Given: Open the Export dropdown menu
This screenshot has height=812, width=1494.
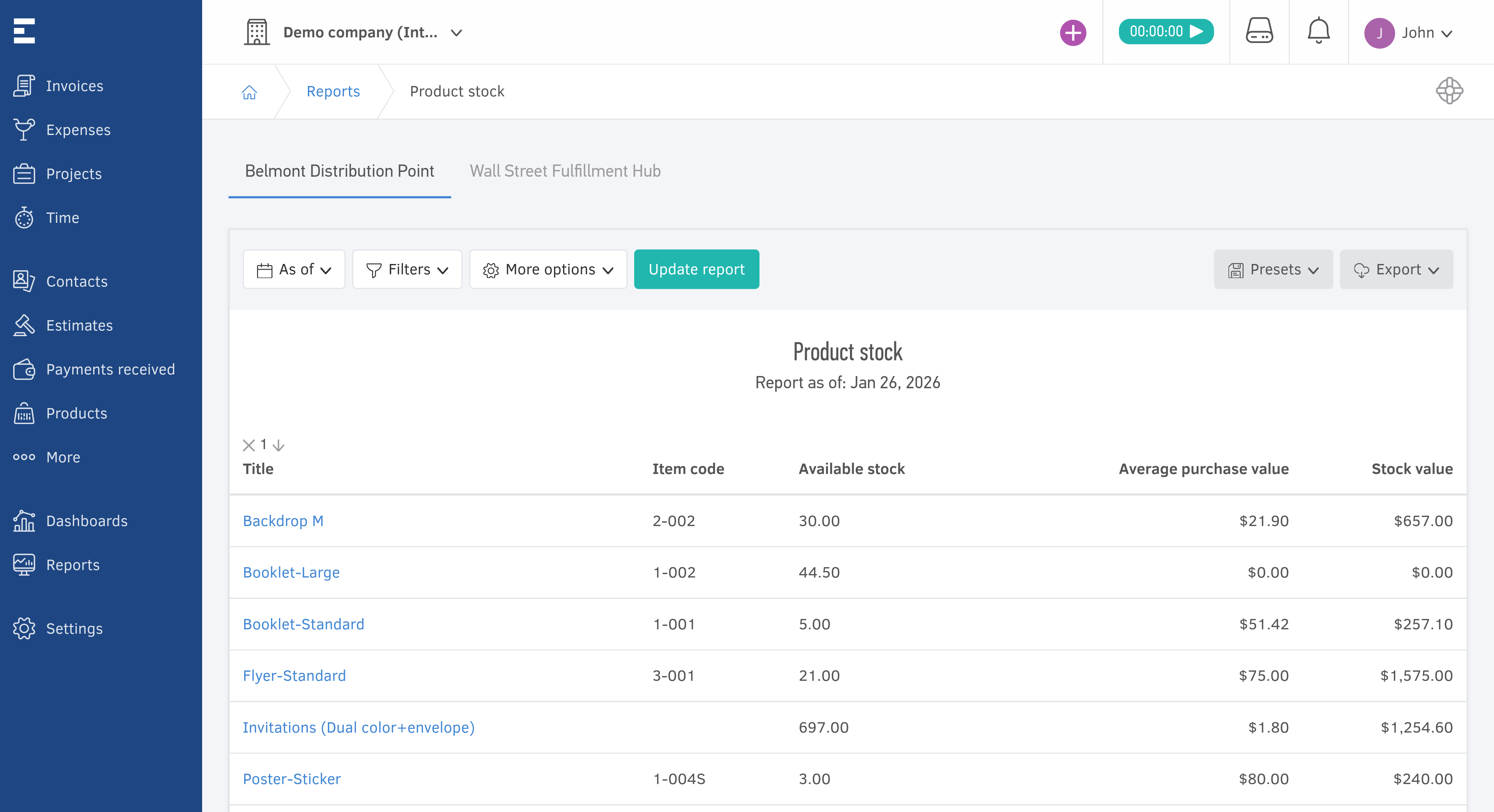Looking at the screenshot, I should (1396, 269).
